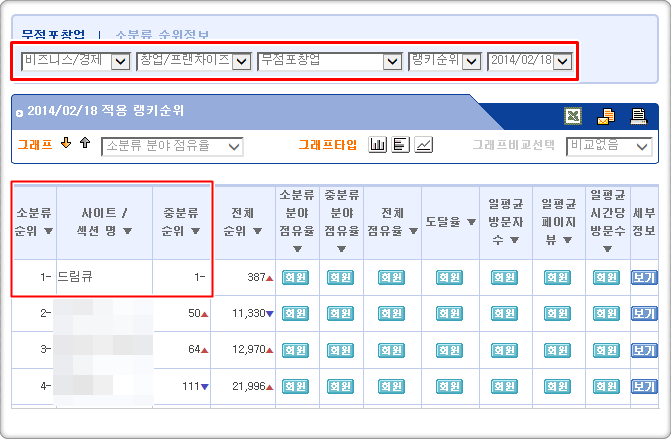Screen dimensions: 671x439
Task: Click 회원 badge under 전체 점유율 in 드림큐 row
Action: (392, 278)
